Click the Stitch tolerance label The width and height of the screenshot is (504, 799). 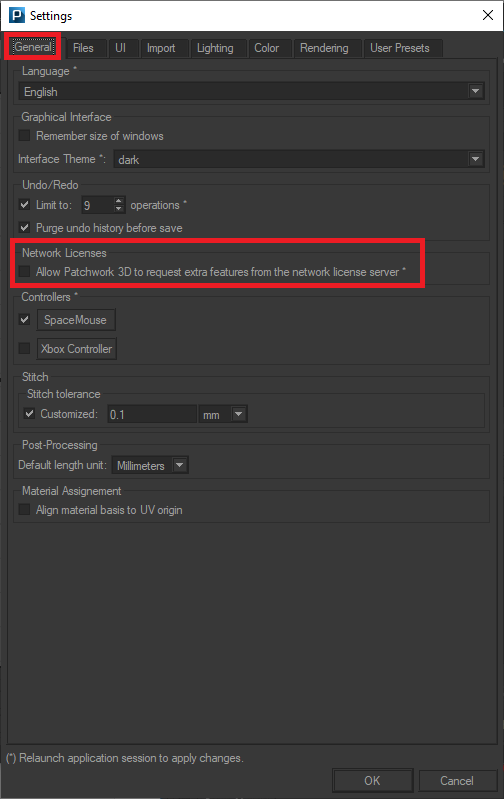point(64,394)
